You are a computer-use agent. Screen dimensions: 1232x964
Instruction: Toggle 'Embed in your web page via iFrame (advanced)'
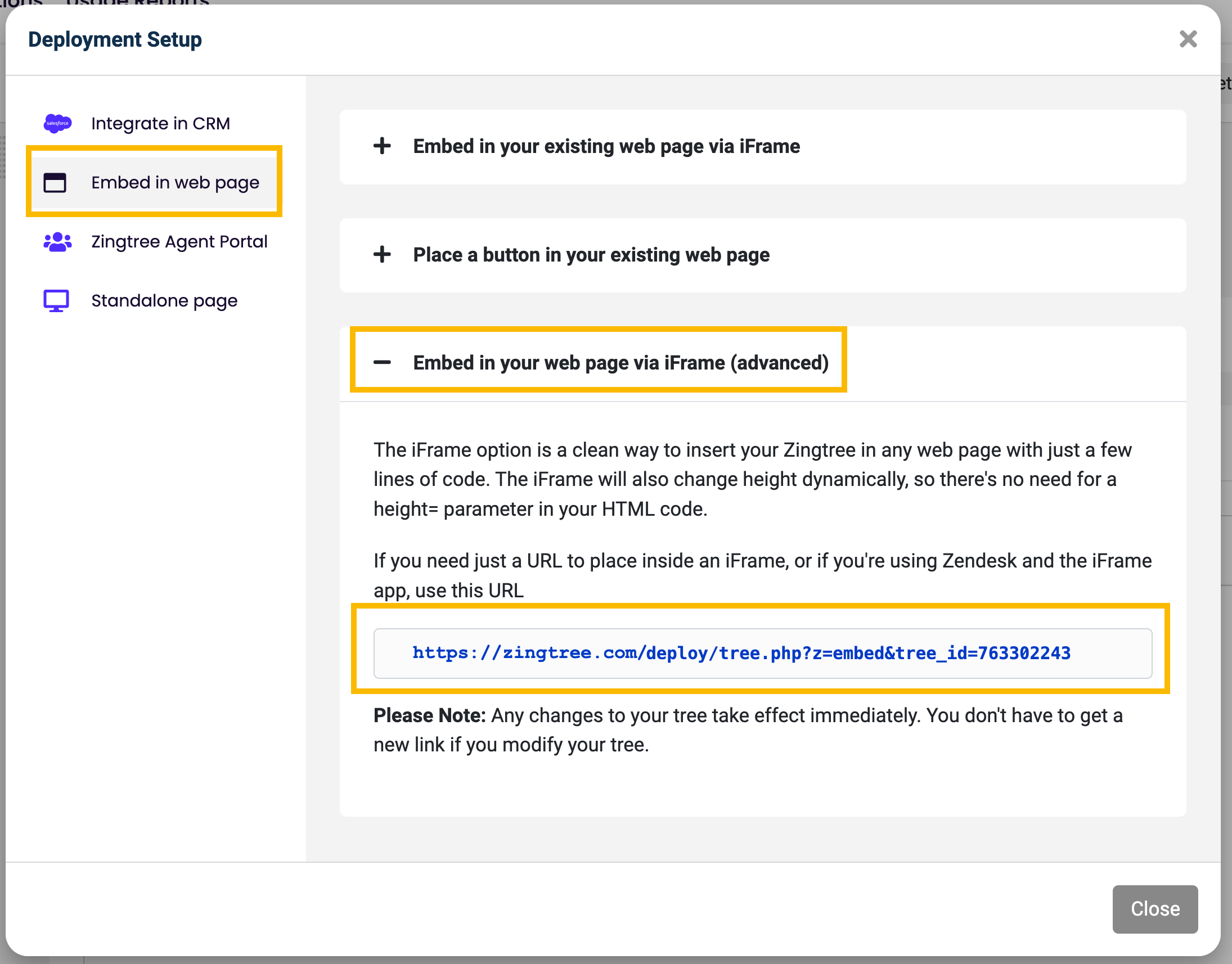coord(762,363)
